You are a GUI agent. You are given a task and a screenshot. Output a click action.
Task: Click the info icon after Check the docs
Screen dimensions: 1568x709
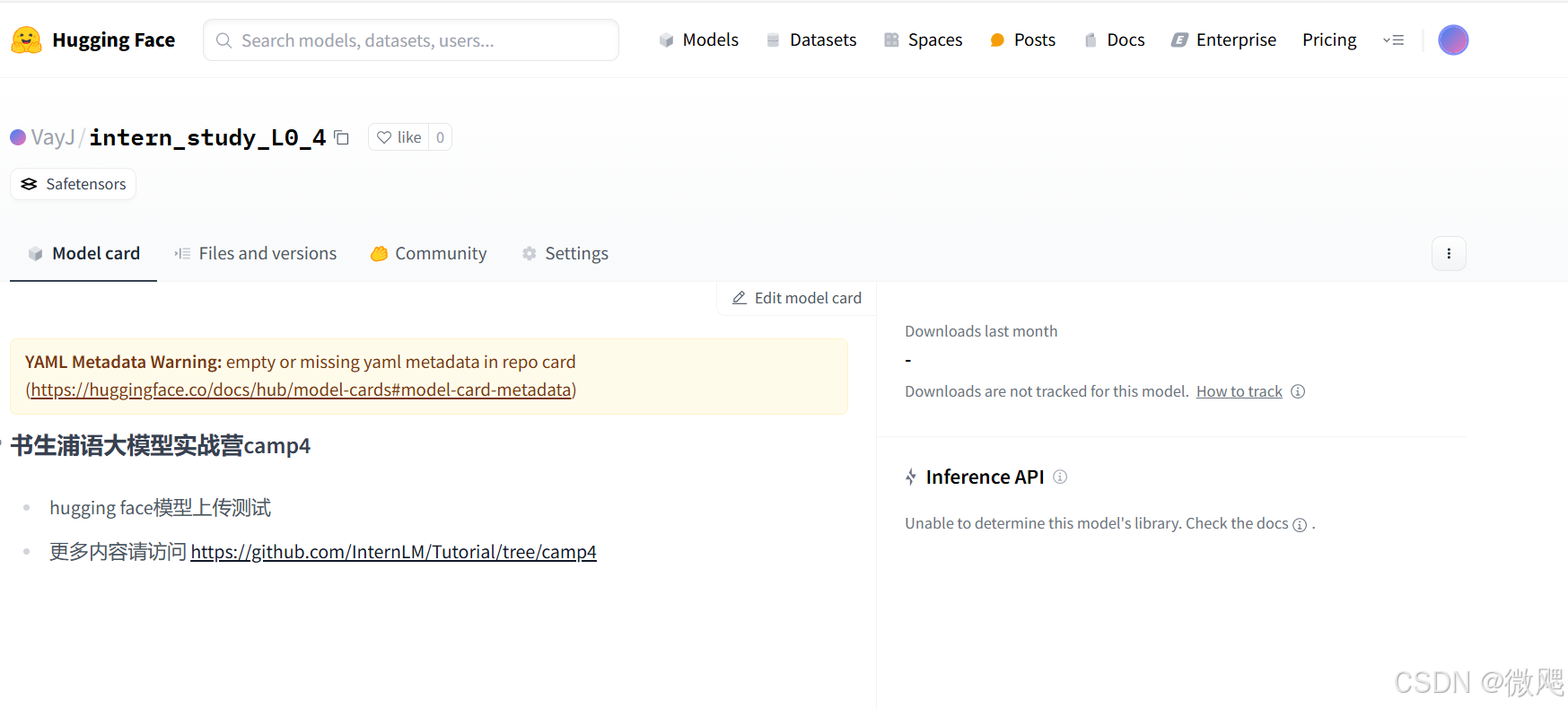[x=1300, y=525]
